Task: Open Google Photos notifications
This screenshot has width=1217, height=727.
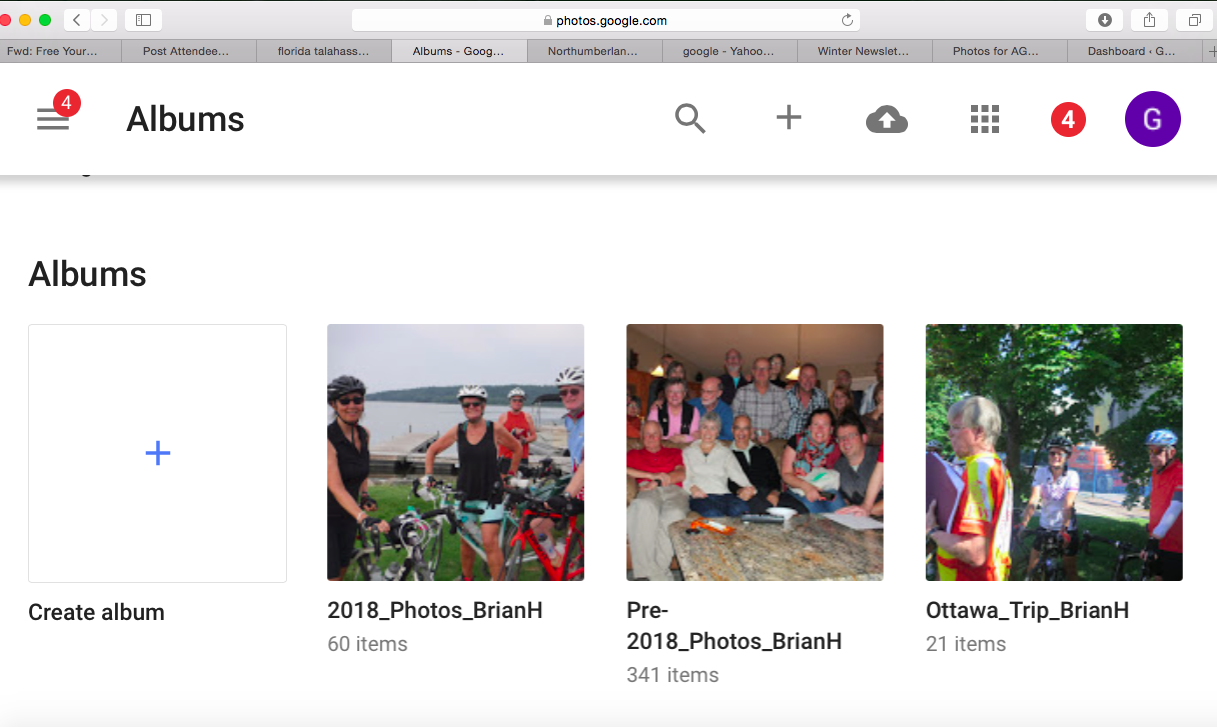Action: pos(1068,118)
